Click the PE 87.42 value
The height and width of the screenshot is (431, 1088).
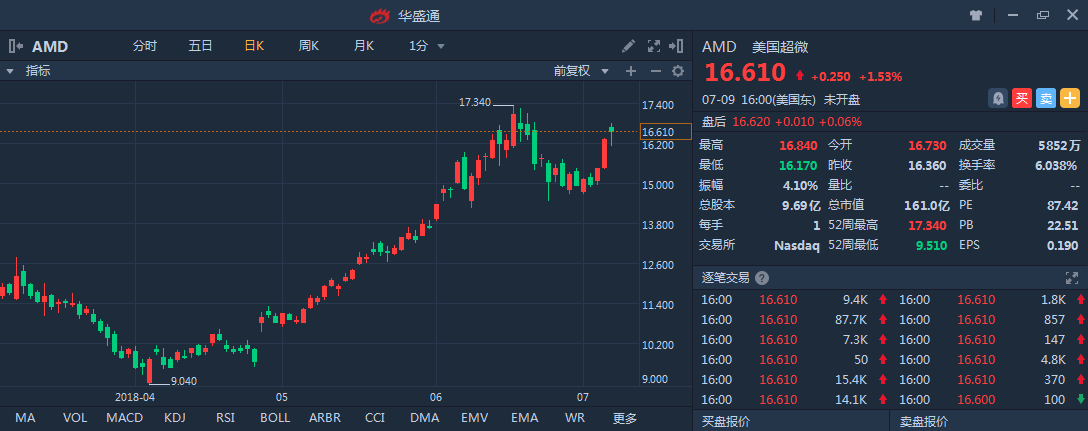pos(1063,205)
